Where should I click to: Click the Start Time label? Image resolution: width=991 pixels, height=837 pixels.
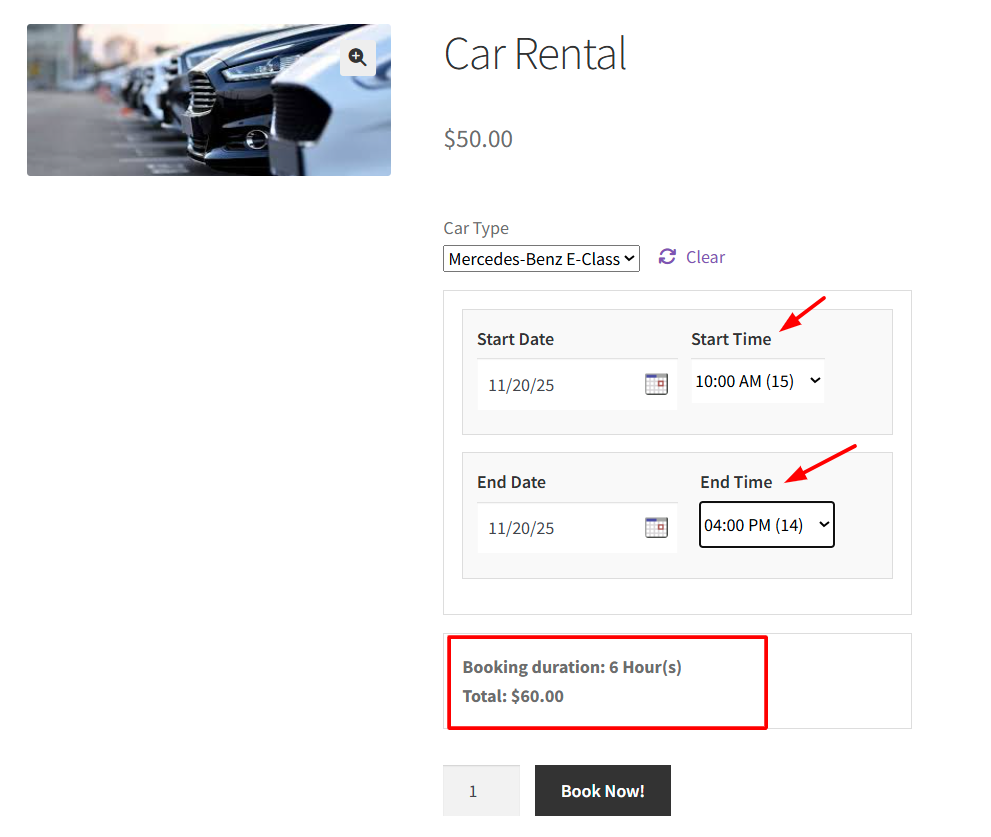click(731, 339)
